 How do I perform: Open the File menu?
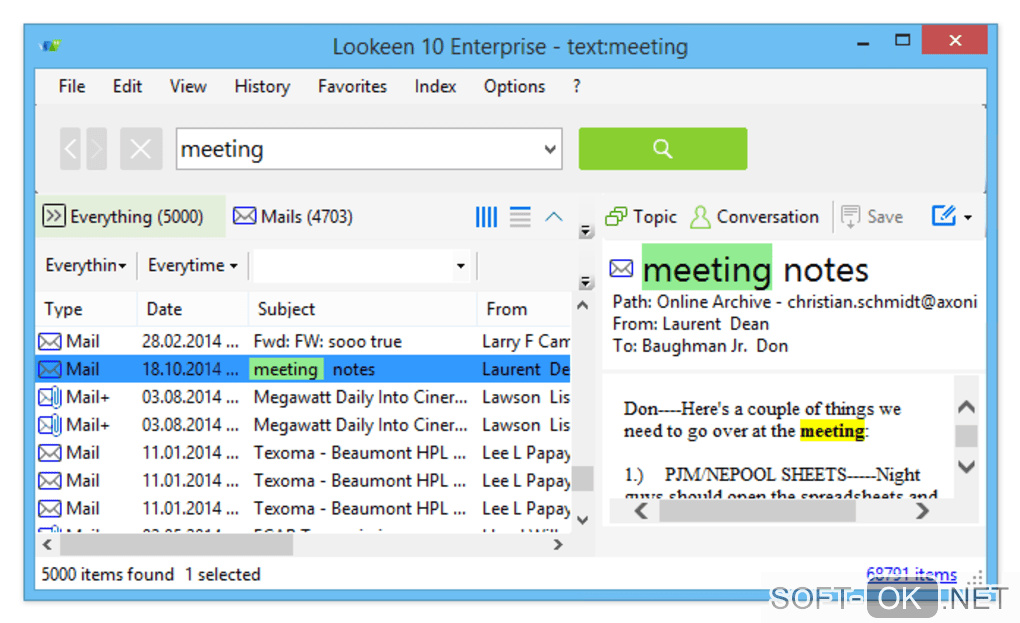[x=72, y=86]
